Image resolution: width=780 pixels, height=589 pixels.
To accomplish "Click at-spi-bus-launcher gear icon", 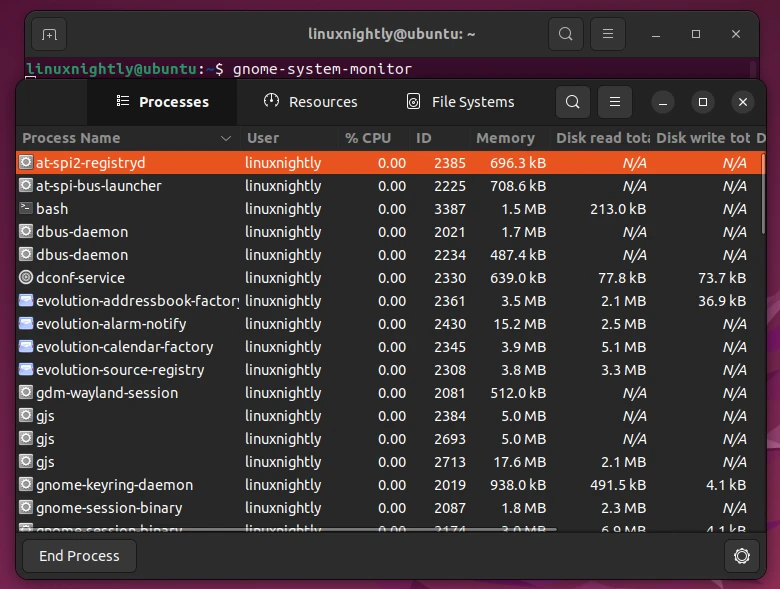I will [x=26, y=185].
